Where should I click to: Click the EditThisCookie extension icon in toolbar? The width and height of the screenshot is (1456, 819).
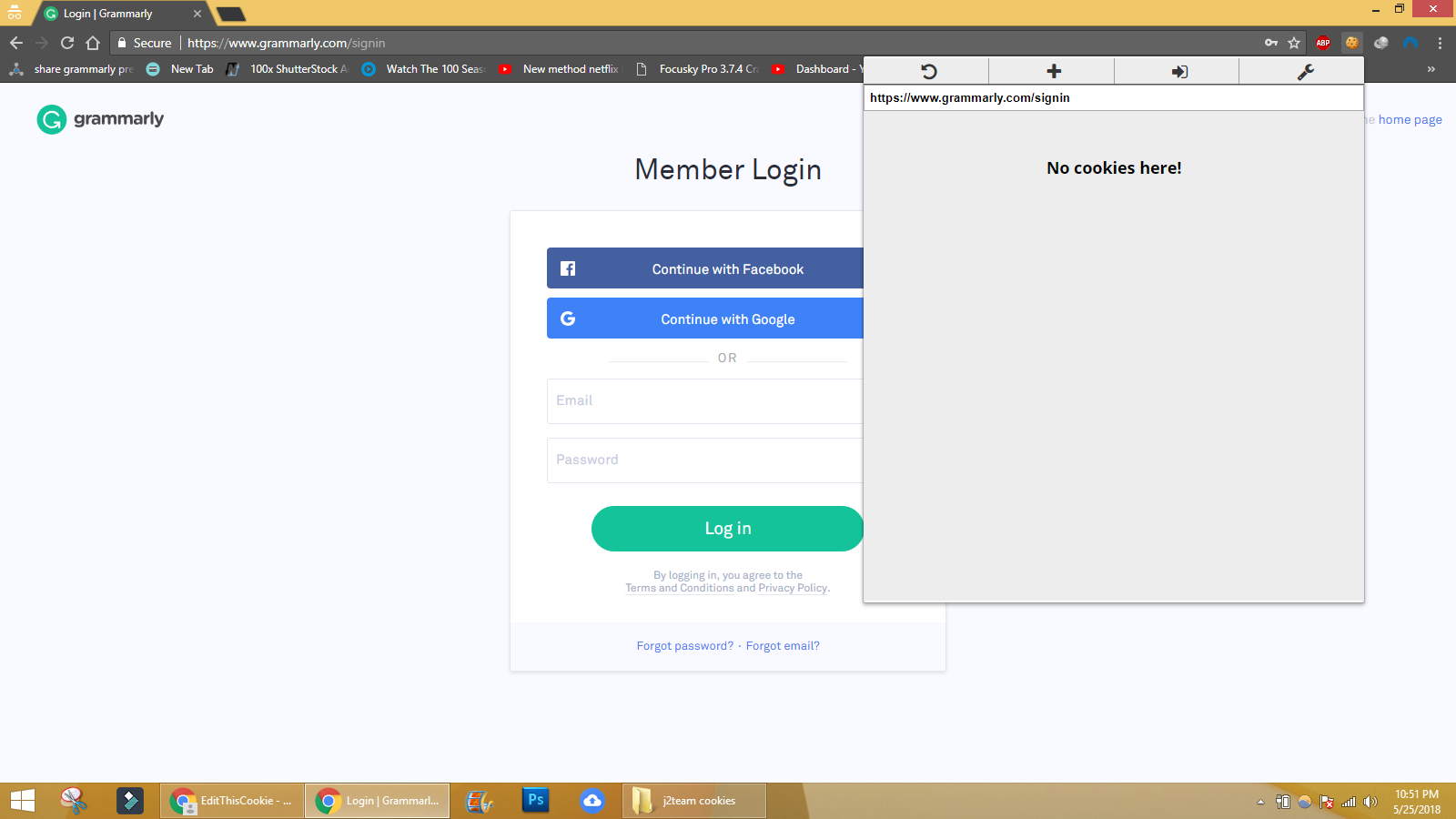1351,43
